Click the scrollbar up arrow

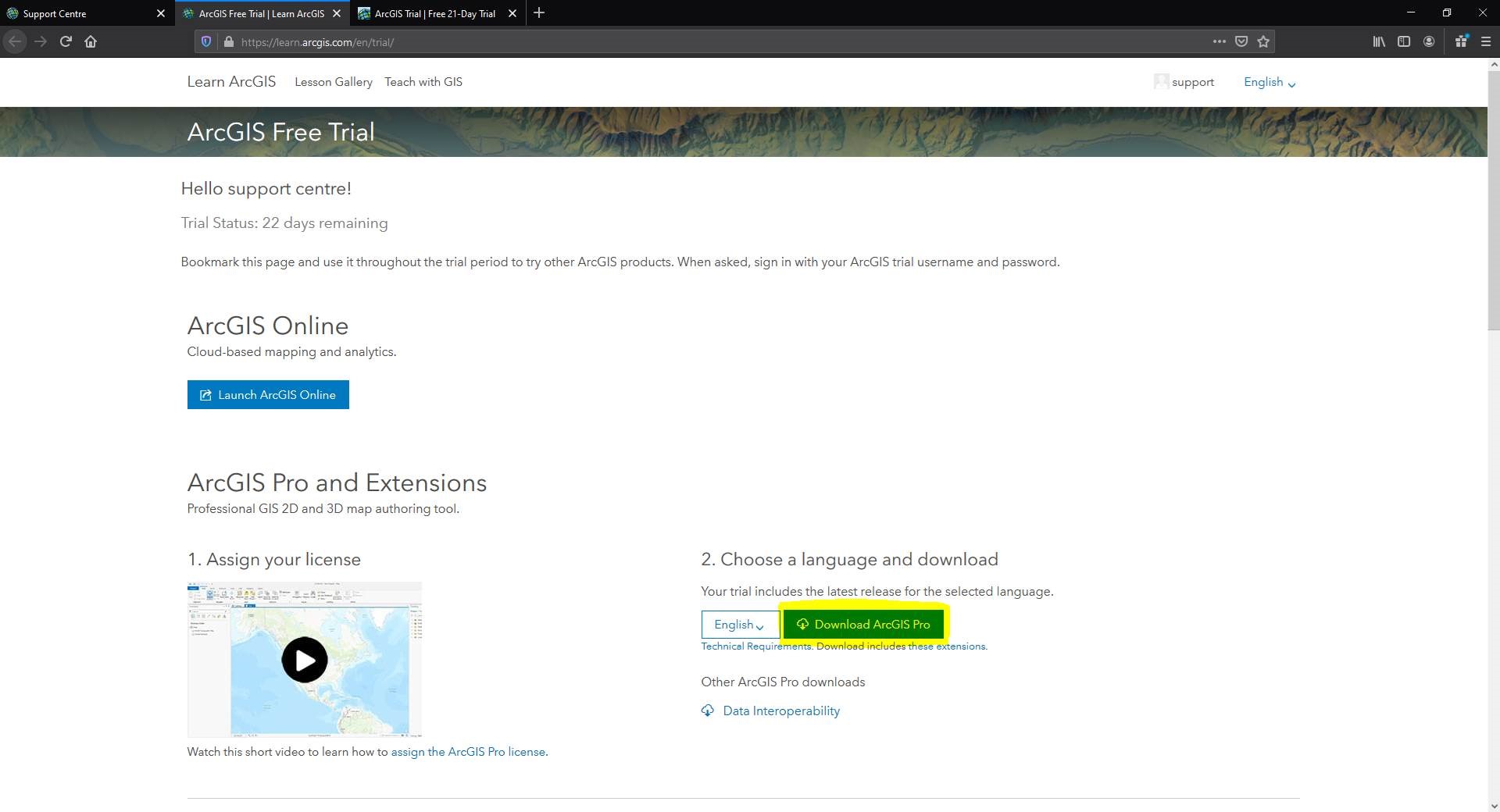click(1493, 66)
